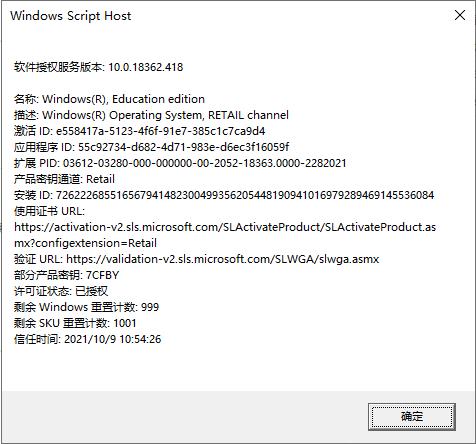Close the Windows Script Host dialog
The height and width of the screenshot is (444, 476).
[x=460, y=15]
